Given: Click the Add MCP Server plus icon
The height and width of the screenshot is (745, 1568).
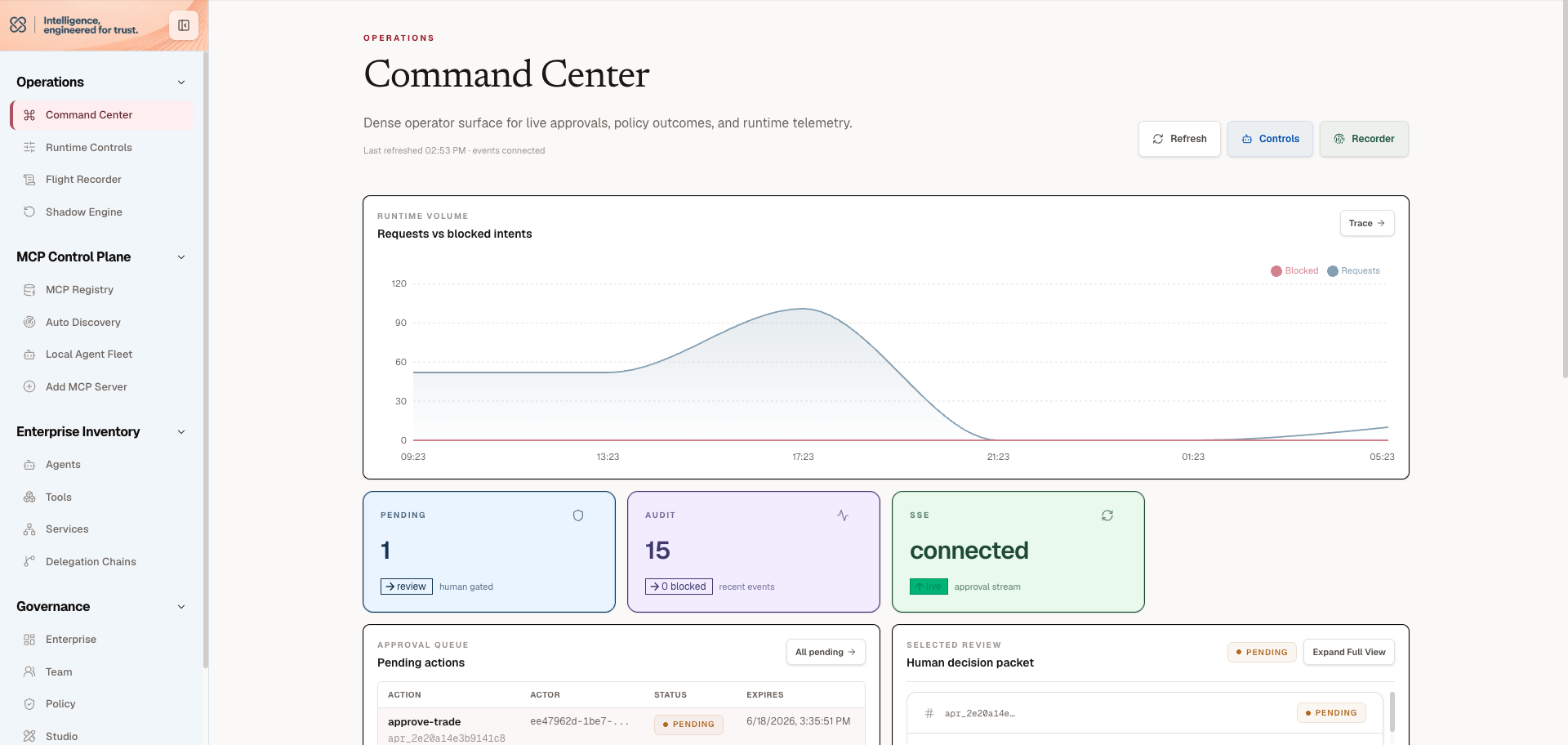Looking at the screenshot, I should coord(29,387).
